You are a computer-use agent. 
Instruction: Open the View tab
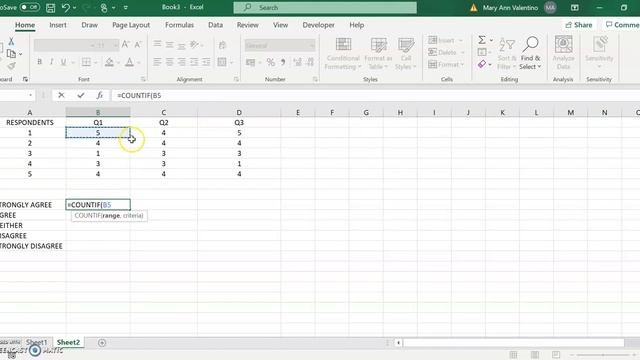pos(280,25)
